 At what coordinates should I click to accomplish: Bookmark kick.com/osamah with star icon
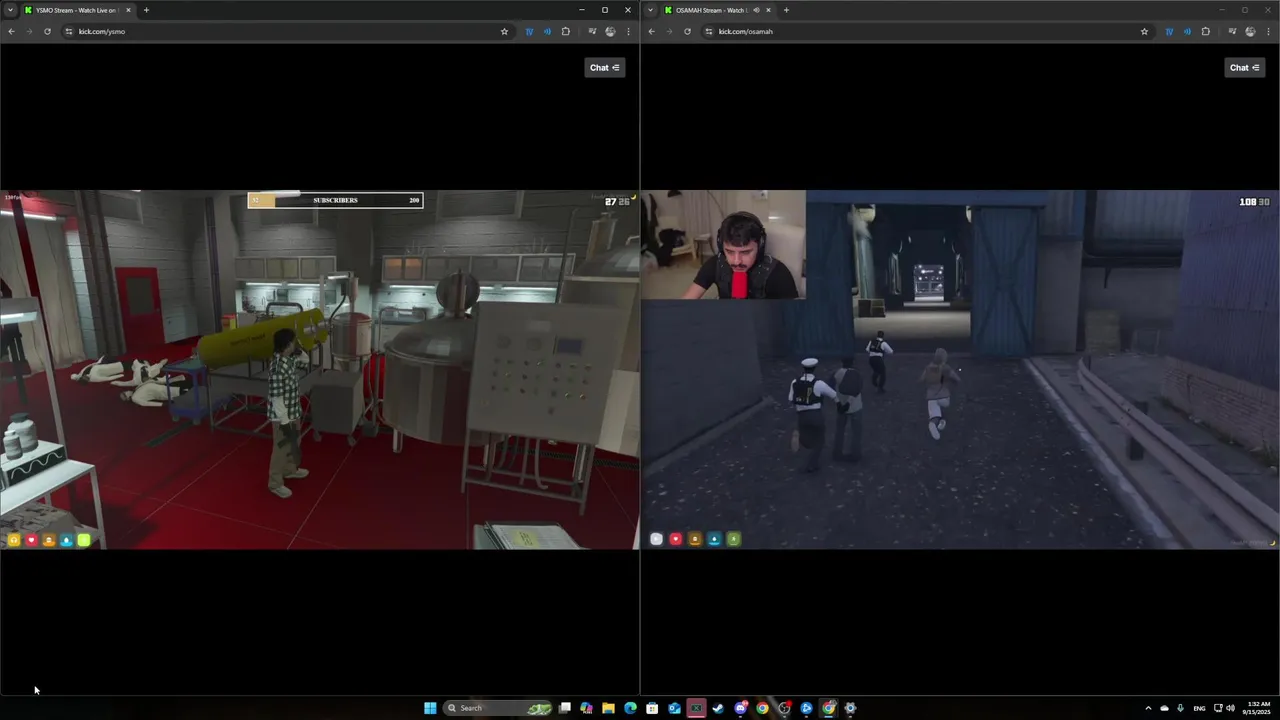(1144, 31)
